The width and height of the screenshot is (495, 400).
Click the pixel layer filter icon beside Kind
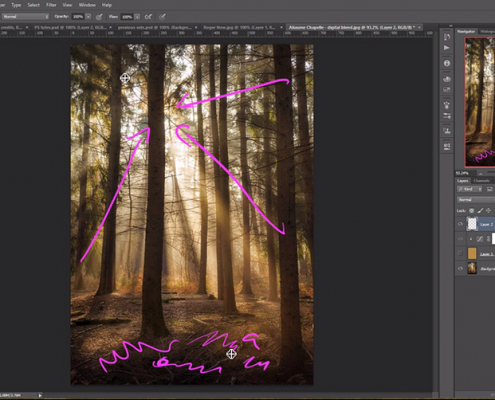click(489, 189)
